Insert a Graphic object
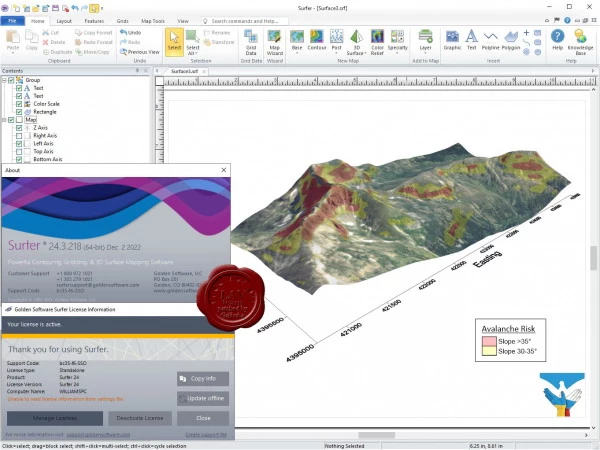The image size is (600, 450). coord(452,40)
